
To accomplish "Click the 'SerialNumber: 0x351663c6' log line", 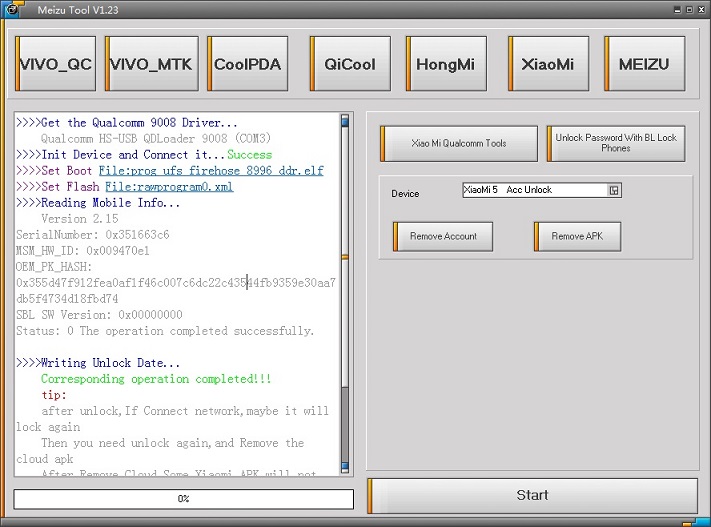I will click(x=93, y=234).
